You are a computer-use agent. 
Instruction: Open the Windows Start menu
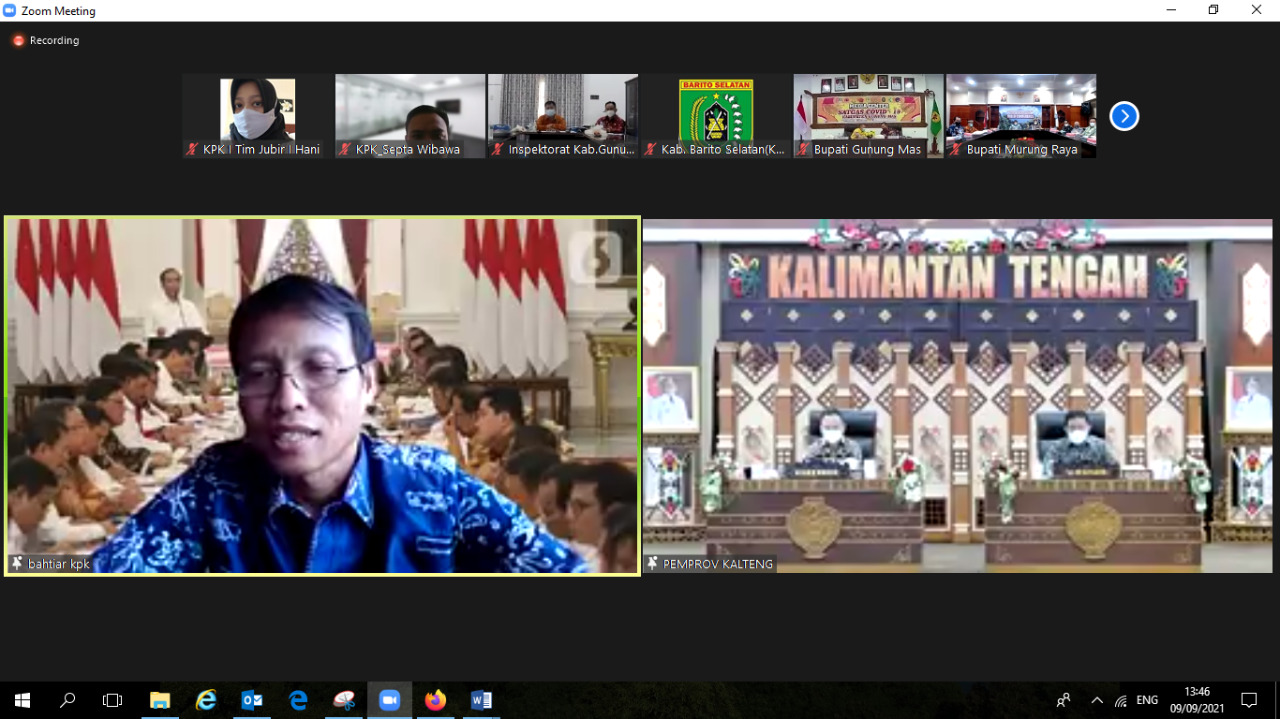[x=22, y=700]
